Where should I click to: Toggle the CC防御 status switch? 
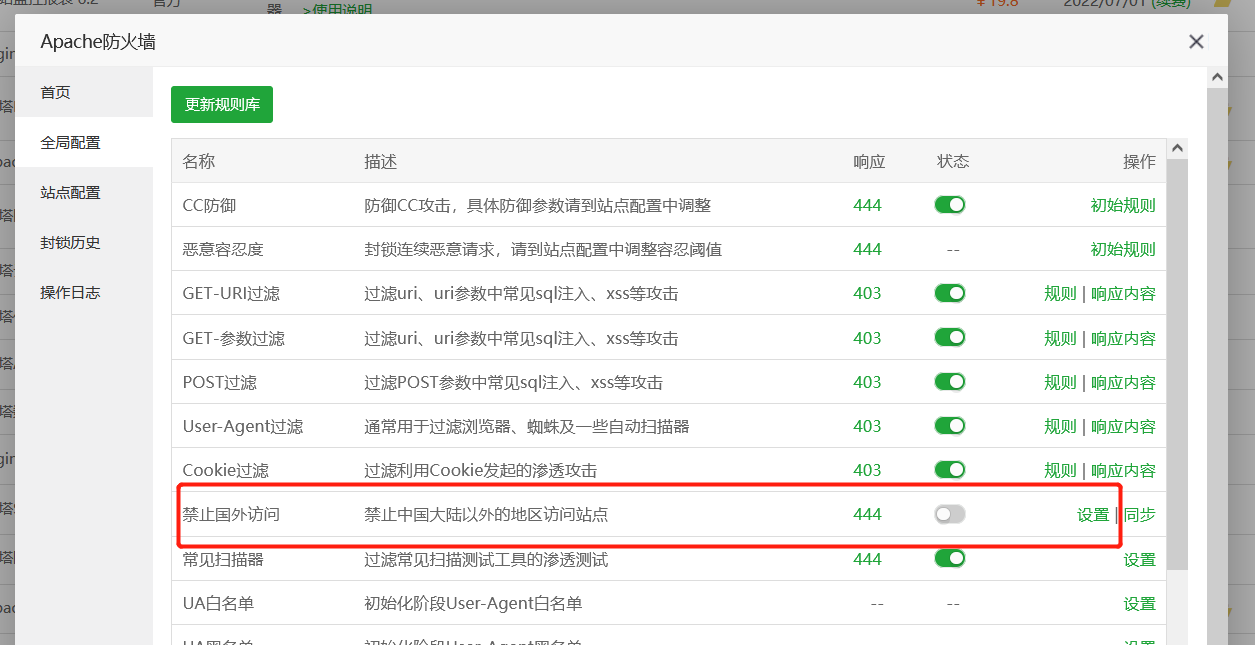pyautogui.click(x=950, y=205)
